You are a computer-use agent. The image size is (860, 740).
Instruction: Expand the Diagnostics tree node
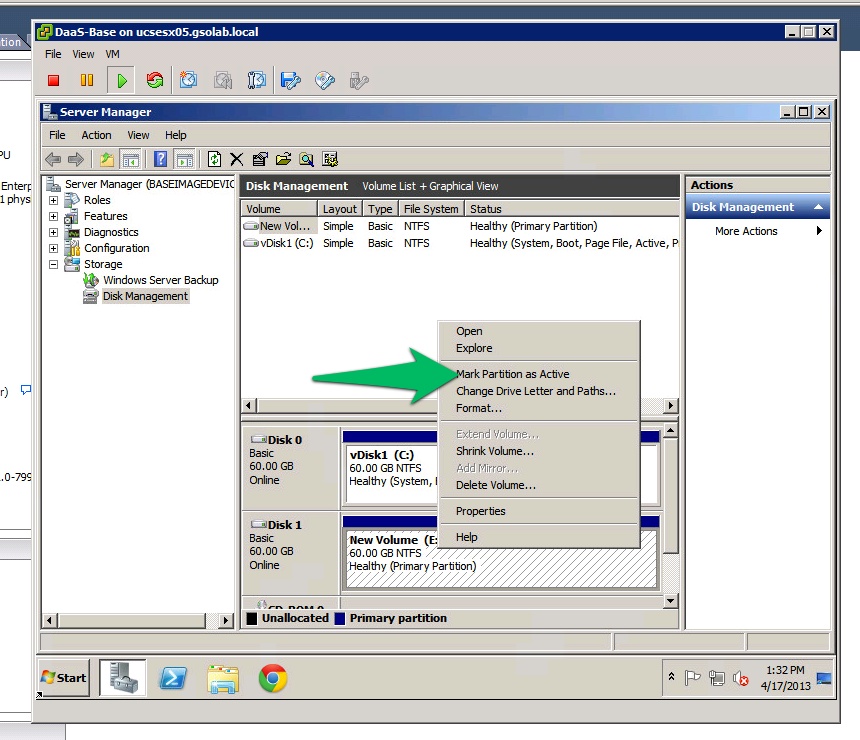click(x=53, y=232)
